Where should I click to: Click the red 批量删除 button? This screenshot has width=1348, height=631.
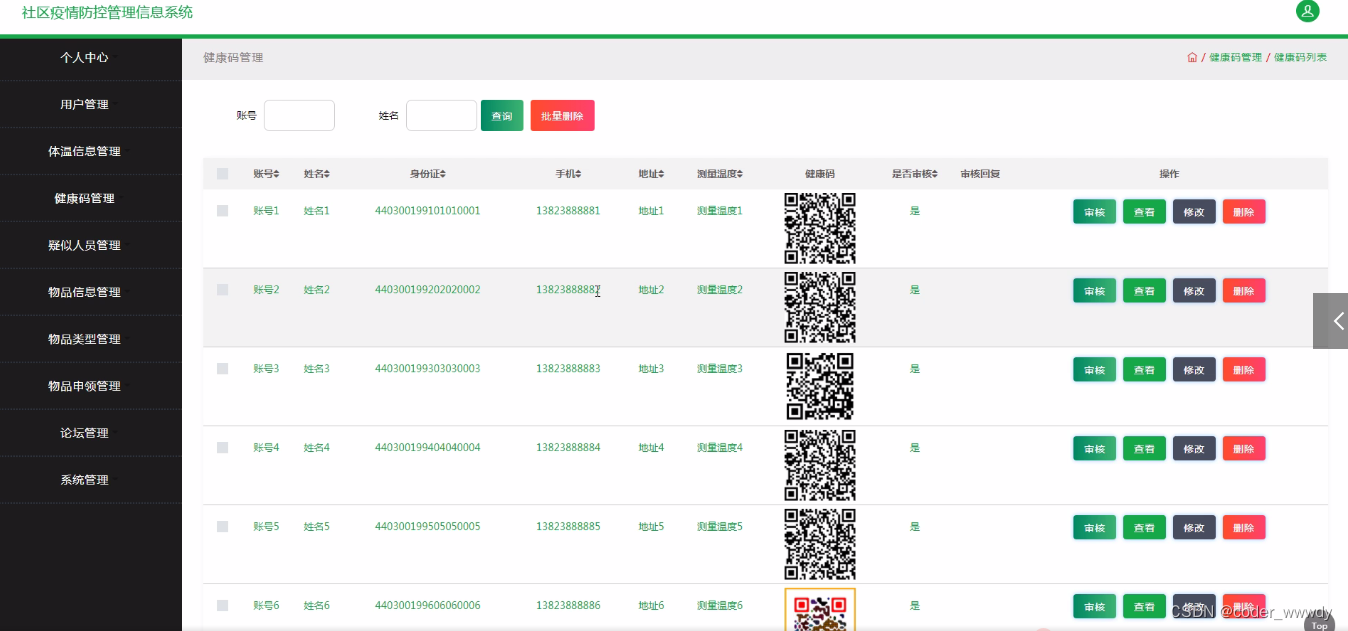(x=562, y=116)
